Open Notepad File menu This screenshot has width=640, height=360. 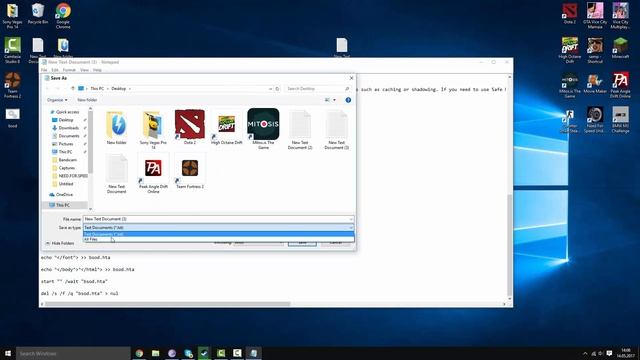[44, 70]
